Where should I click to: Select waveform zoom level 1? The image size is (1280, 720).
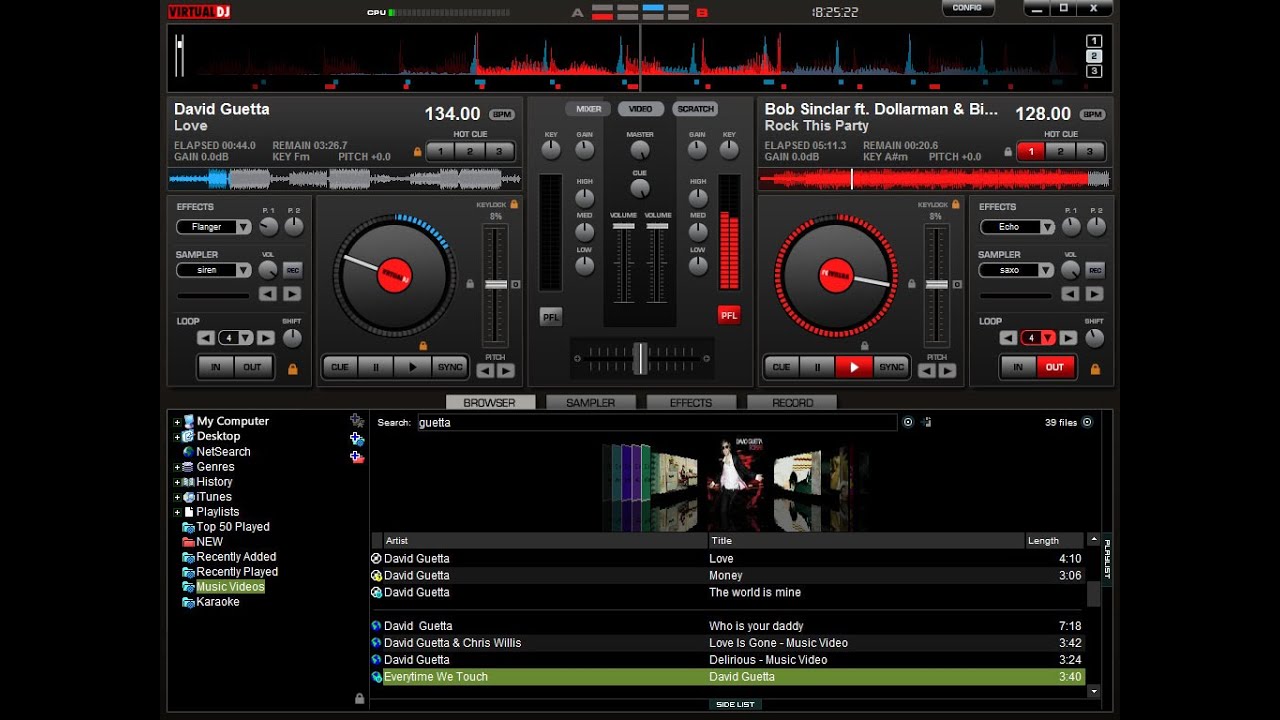point(1094,41)
